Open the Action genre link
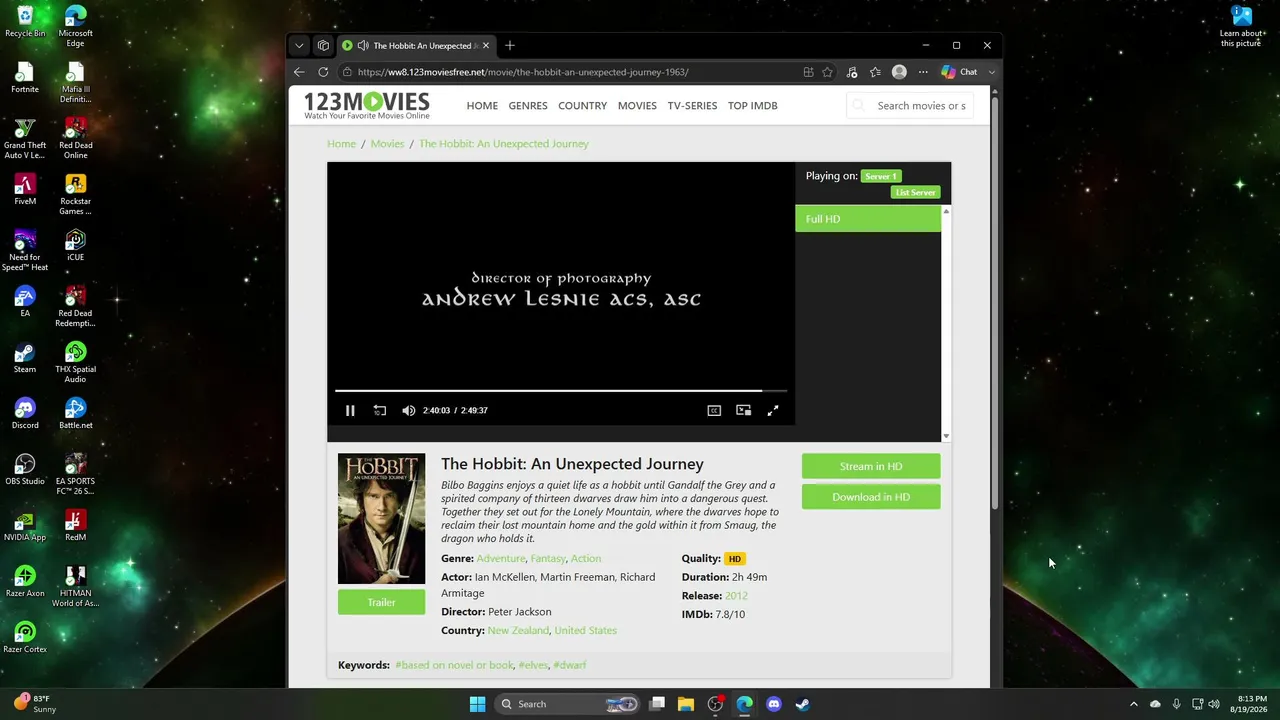The image size is (1280, 720). (x=586, y=559)
